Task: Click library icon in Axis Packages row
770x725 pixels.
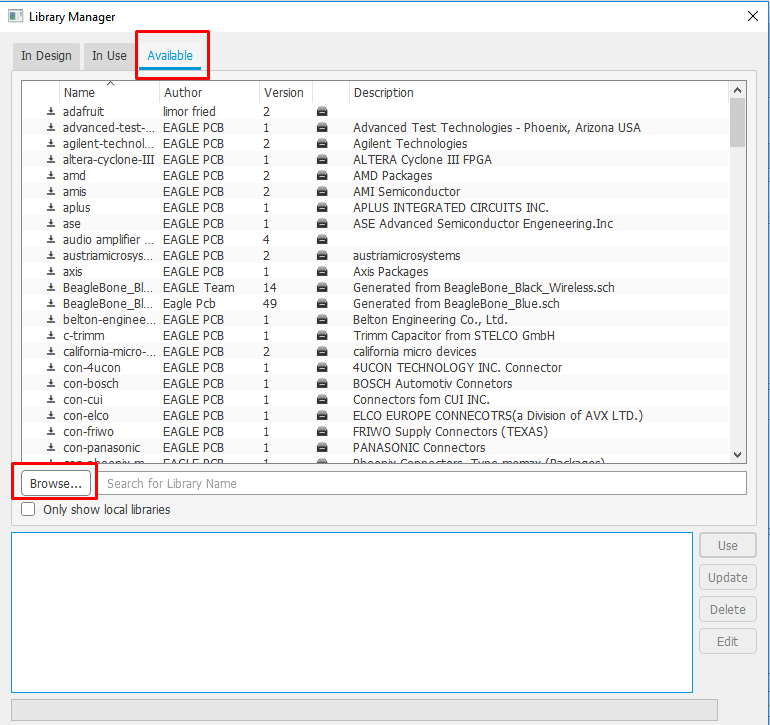Action: click(x=322, y=272)
